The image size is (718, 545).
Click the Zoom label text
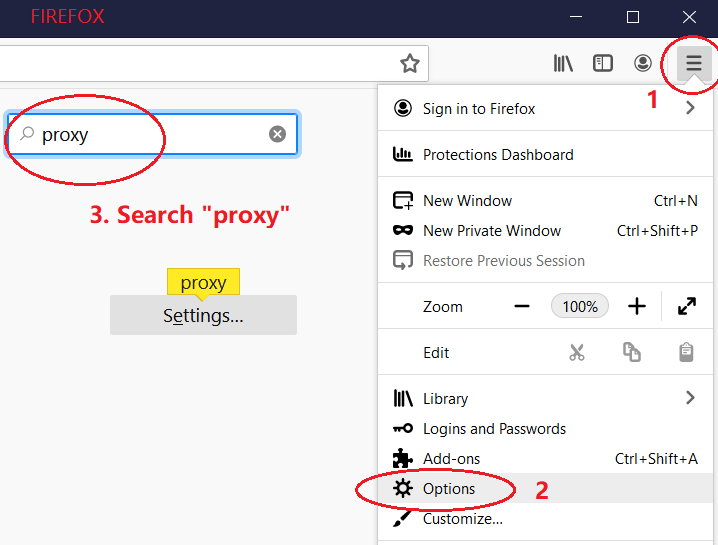click(442, 306)
